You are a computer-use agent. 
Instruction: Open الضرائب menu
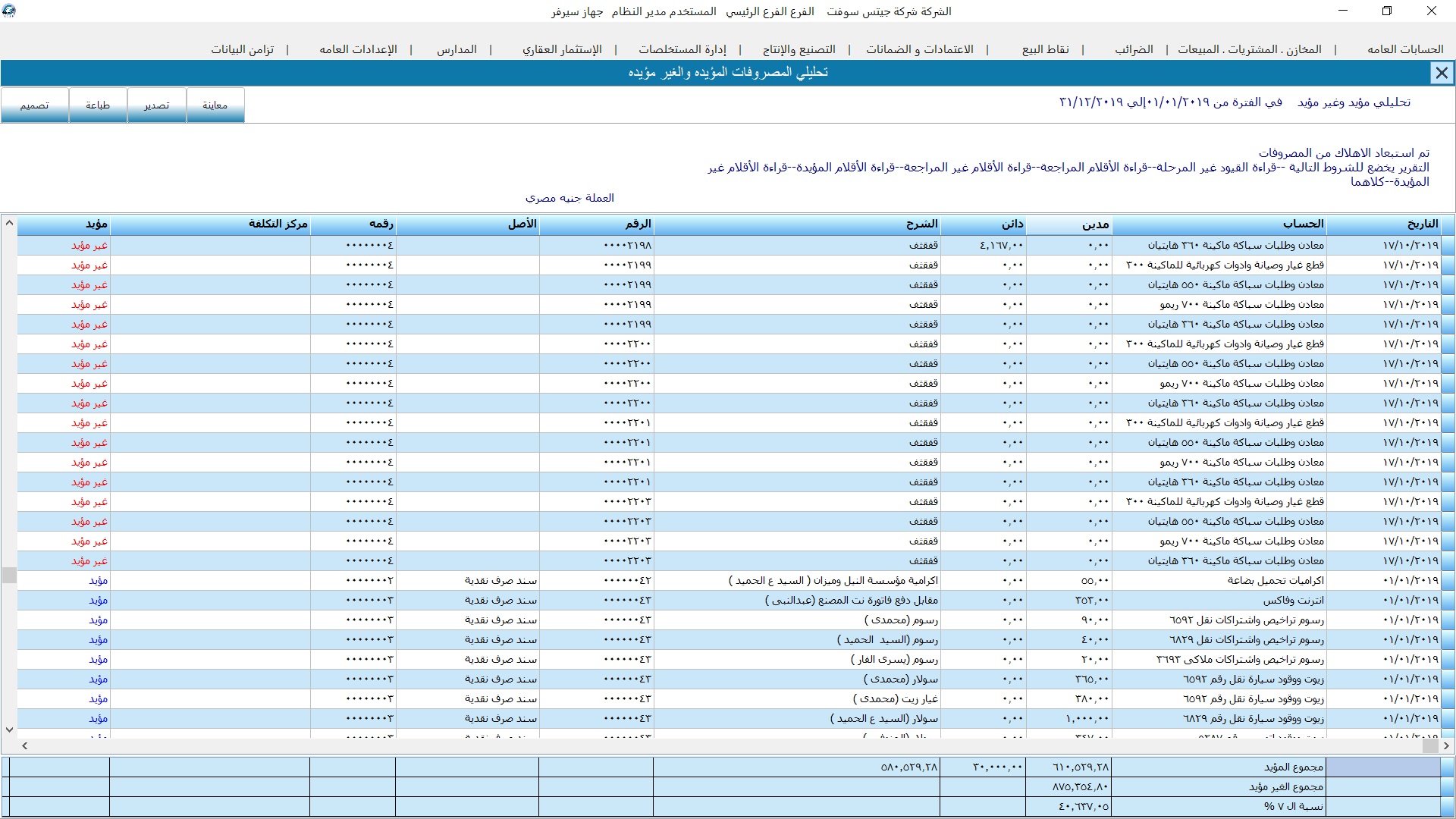tap(1134, 49)
